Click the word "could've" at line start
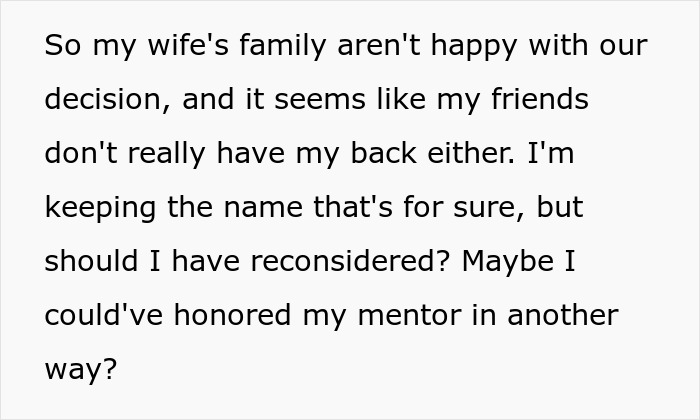 [x=104, y=315]
